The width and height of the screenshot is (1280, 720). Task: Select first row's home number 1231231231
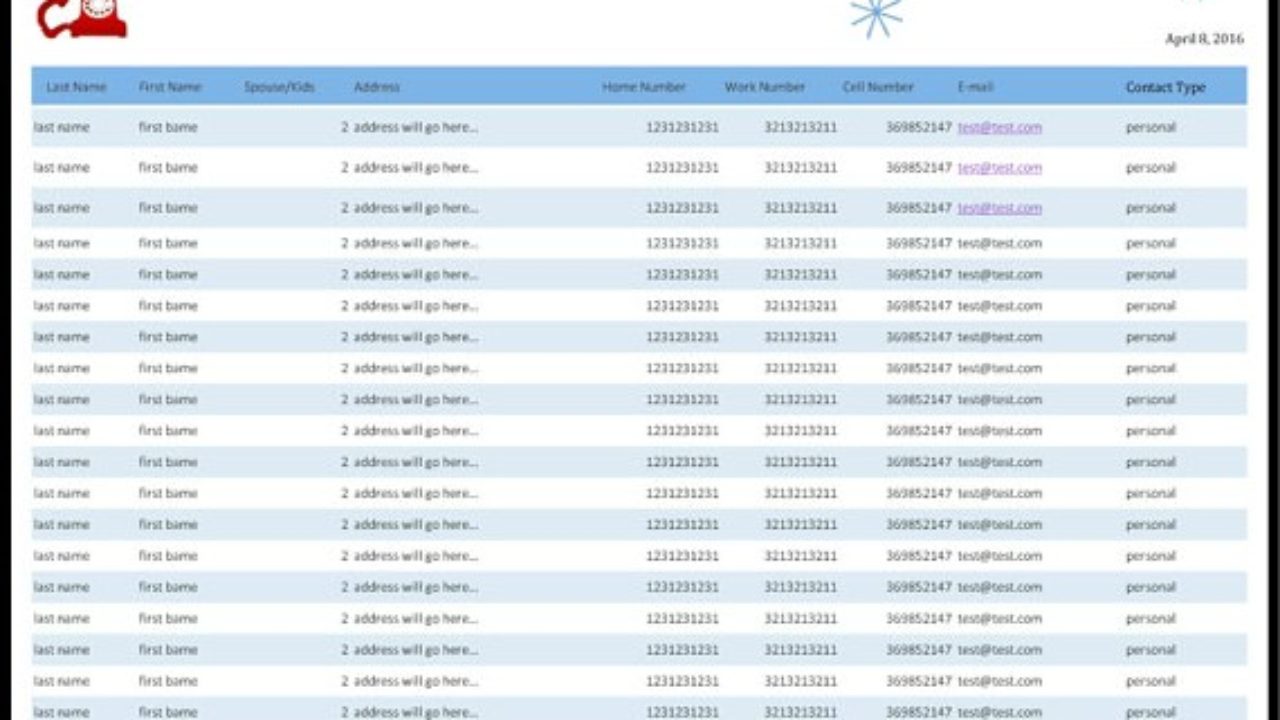tap(682, 128)
